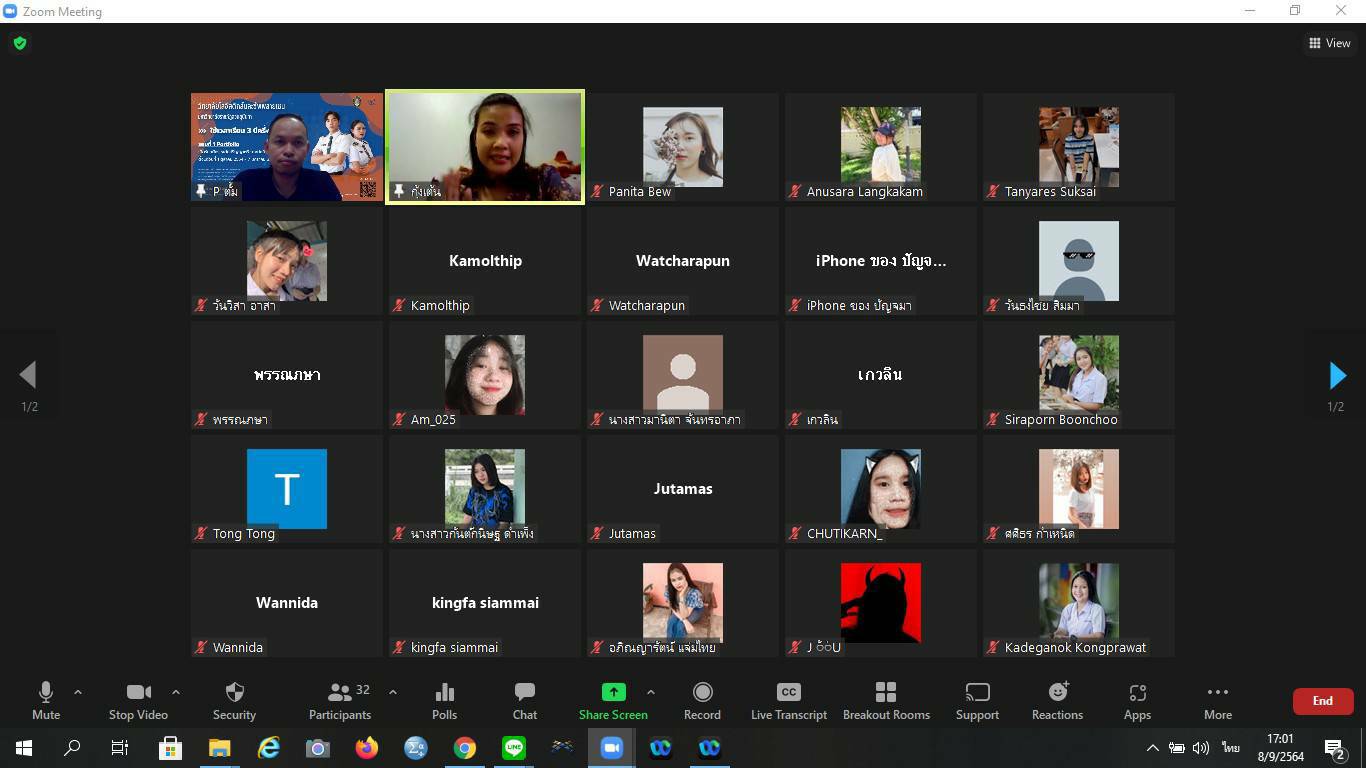The image size is (1366, 768).
Task: Open the Reactions menu
Action: (x=1057, y=700)
